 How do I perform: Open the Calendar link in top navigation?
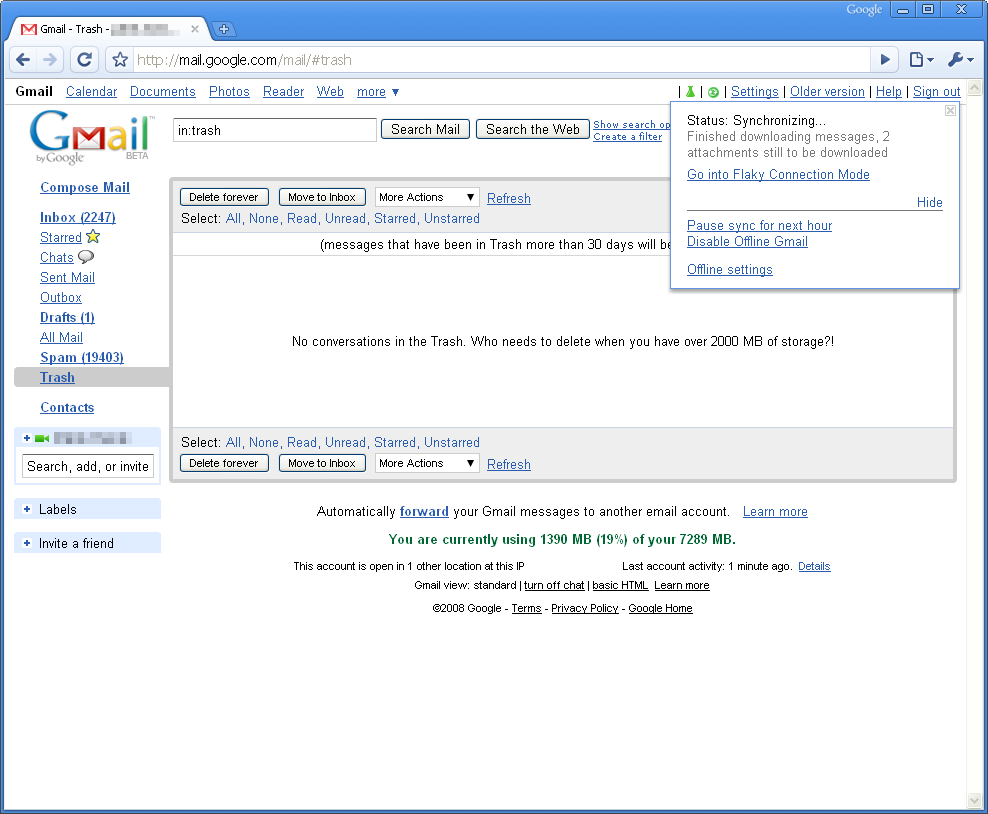coord(91,92)
